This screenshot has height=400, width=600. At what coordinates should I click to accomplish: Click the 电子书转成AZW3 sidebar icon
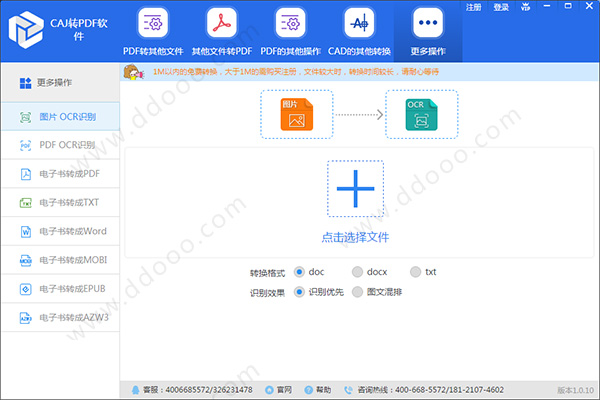coord(26,318)
